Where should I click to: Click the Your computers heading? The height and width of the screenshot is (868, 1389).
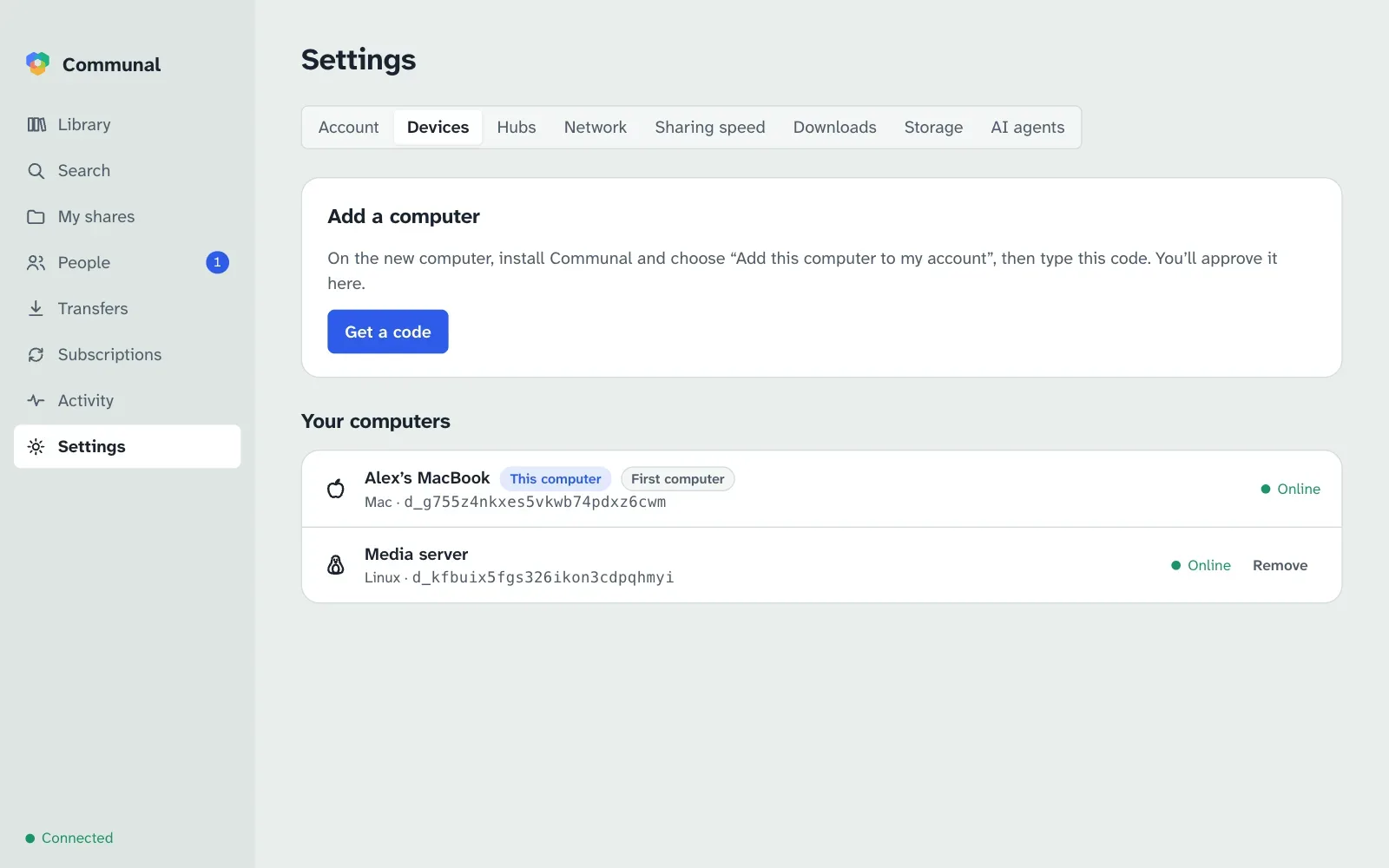(x=376, y=421)
